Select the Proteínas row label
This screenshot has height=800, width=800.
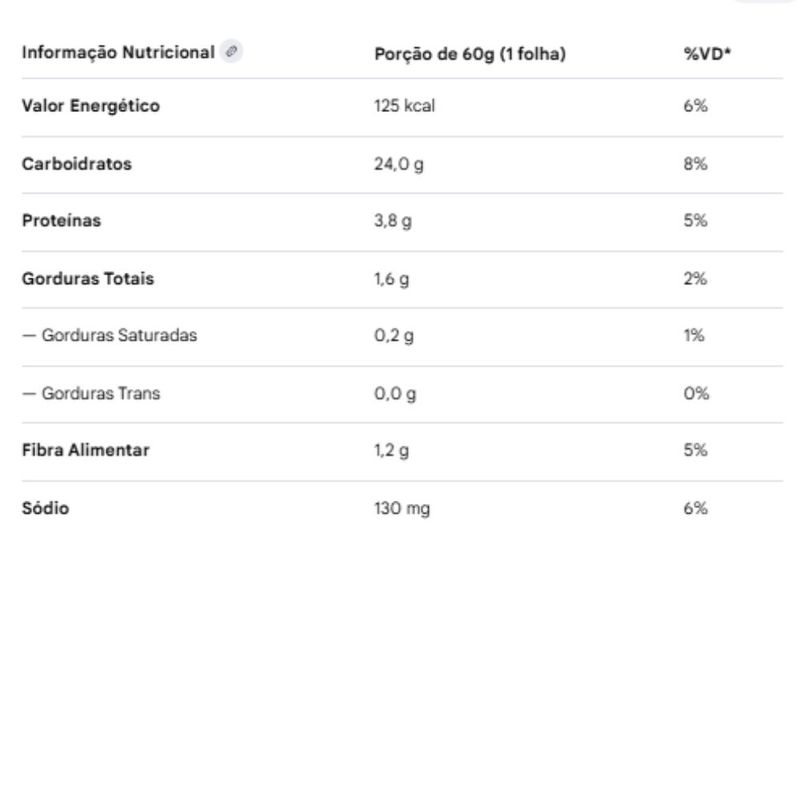62,220
